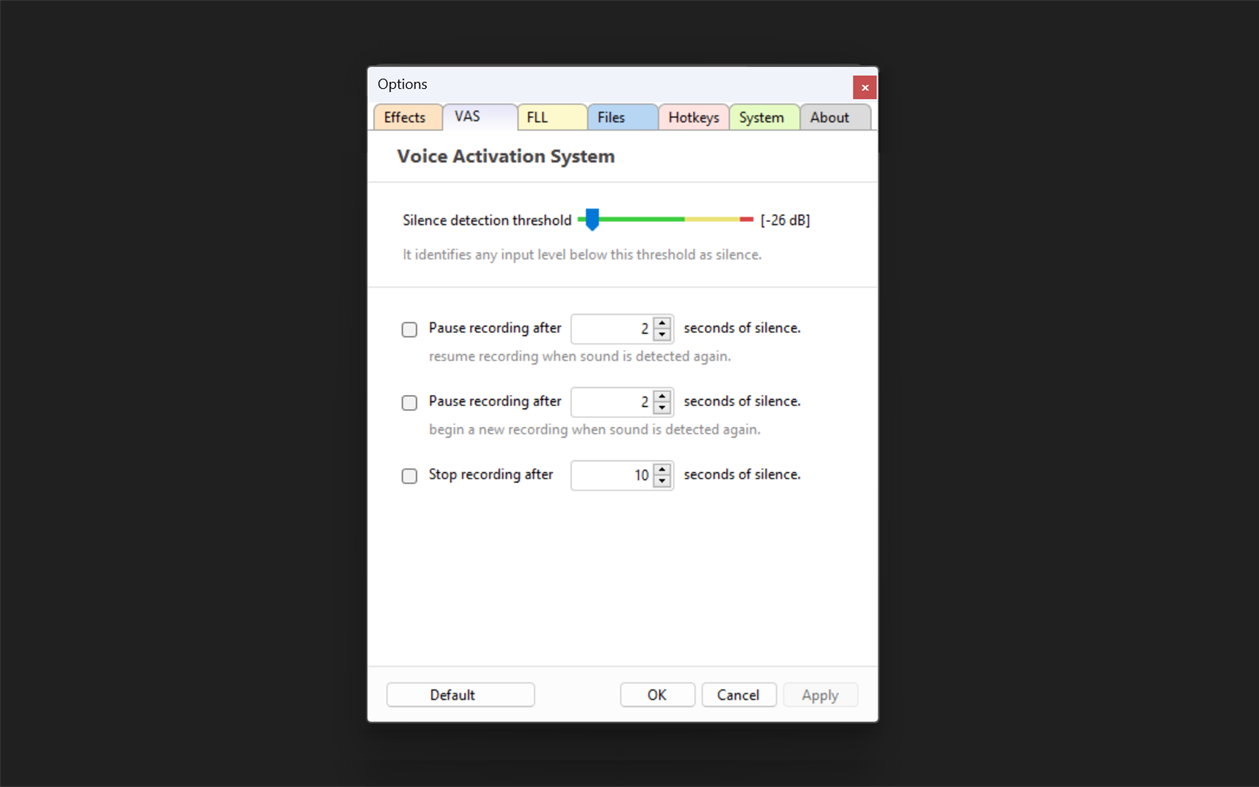Confirm changes with OK
This screenshot has height=787, width=1259.
click(657, 694)
